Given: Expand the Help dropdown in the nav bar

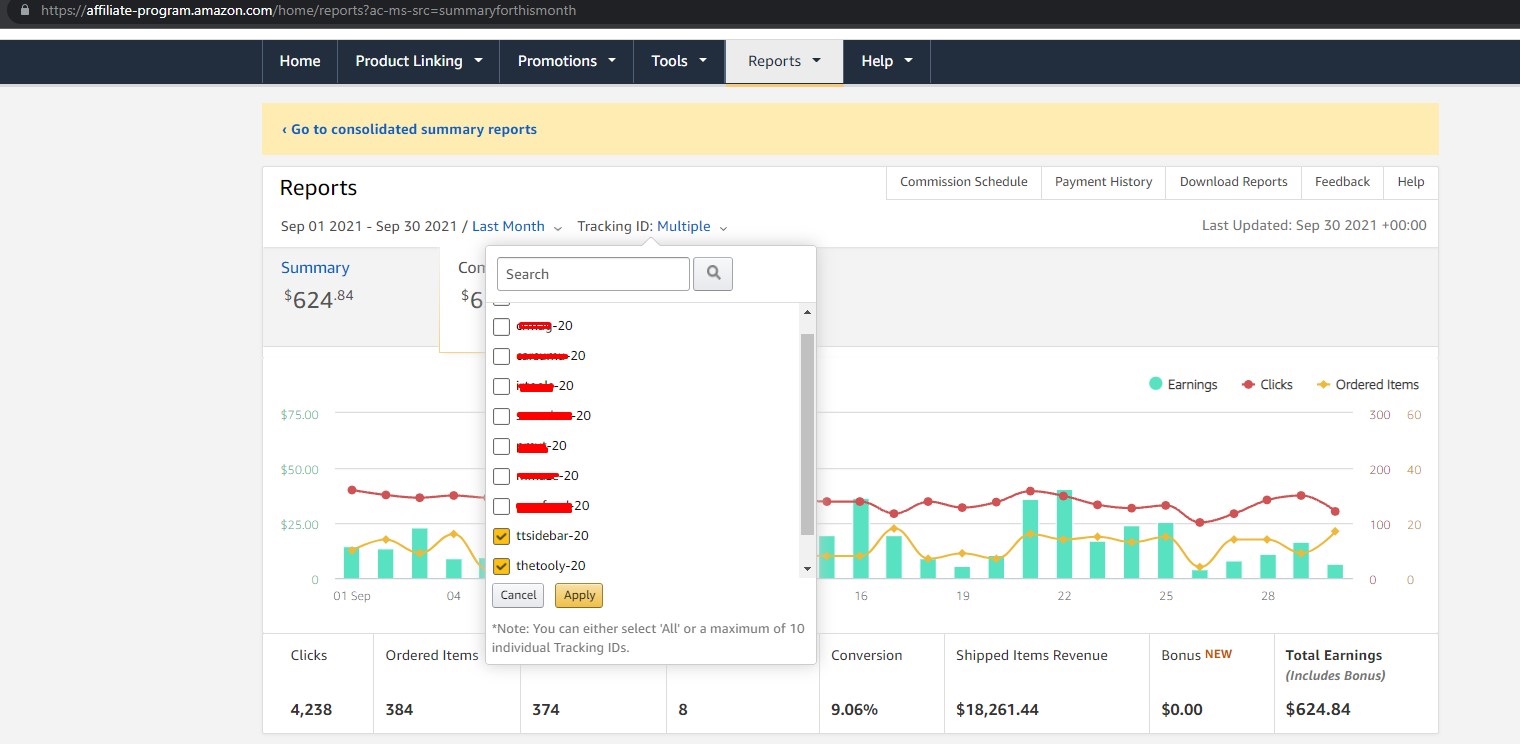Looking at the screenshot, I should [887, 61].
